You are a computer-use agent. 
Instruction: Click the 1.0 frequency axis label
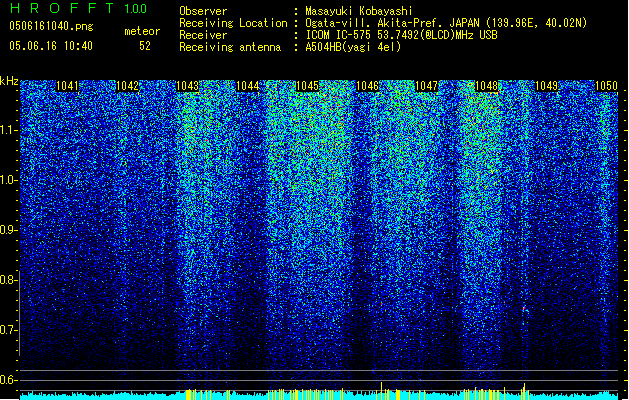pyautogui.click(x=8, y=180)
